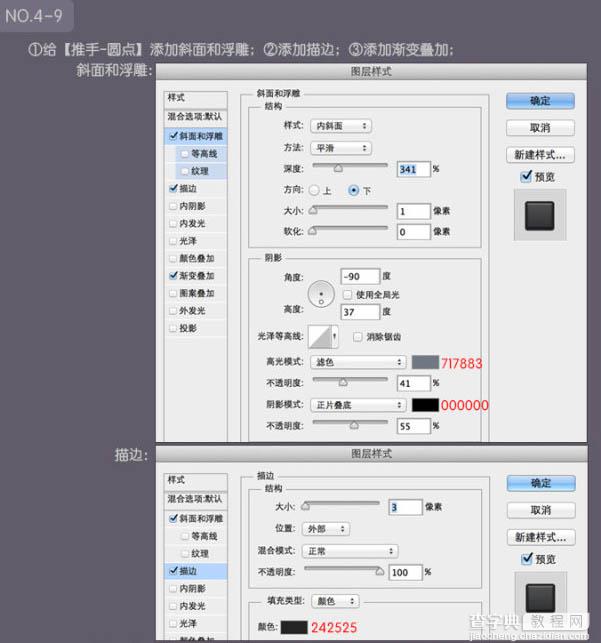This screenshot has height=643, width=601.
Task: Toggle 内阴影 checkbox in upper dialog
Action: tap(173, 206)
